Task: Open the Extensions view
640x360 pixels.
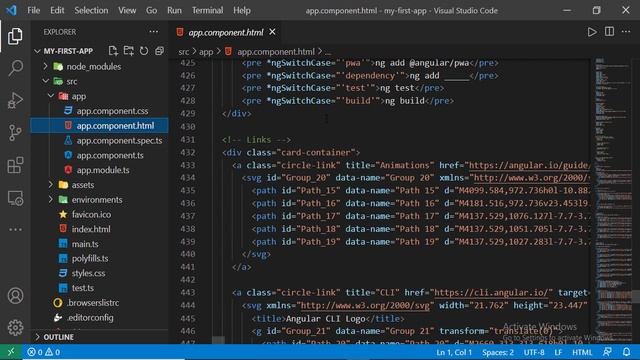Action: coord(15,165)
